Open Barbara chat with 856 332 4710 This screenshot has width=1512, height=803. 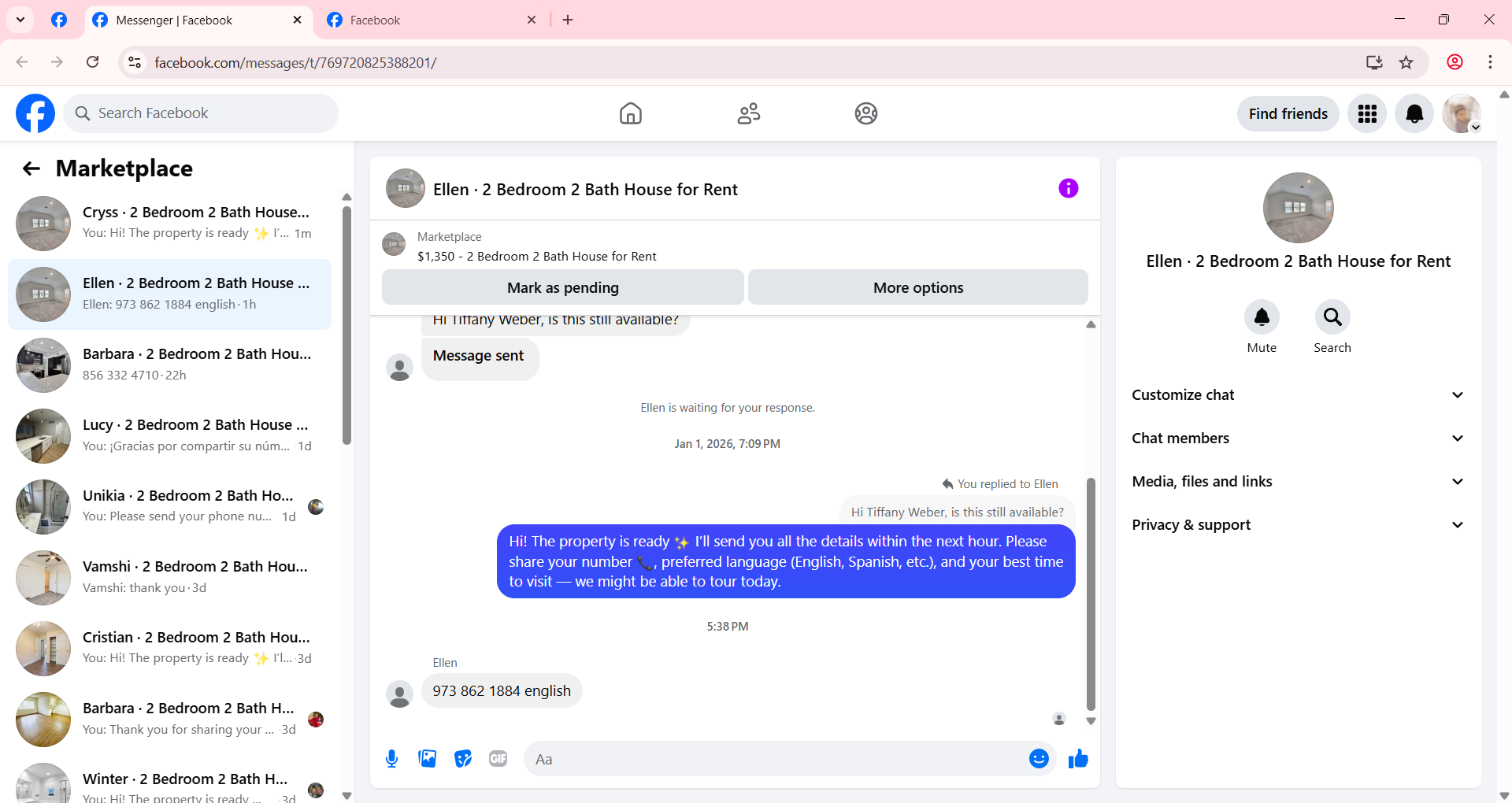click(x=169, y=365)
